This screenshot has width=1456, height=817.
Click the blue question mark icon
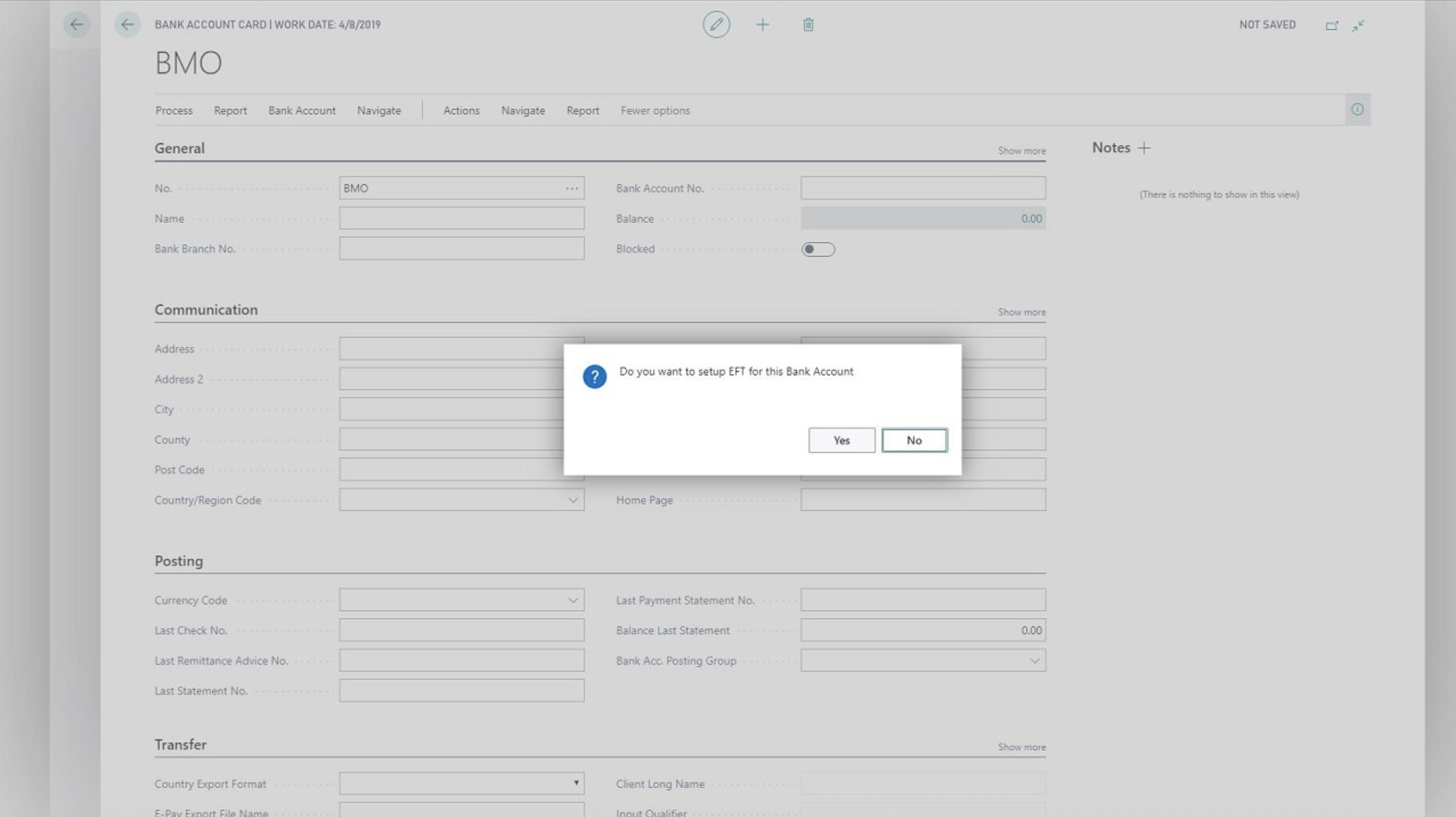[595, 376]
